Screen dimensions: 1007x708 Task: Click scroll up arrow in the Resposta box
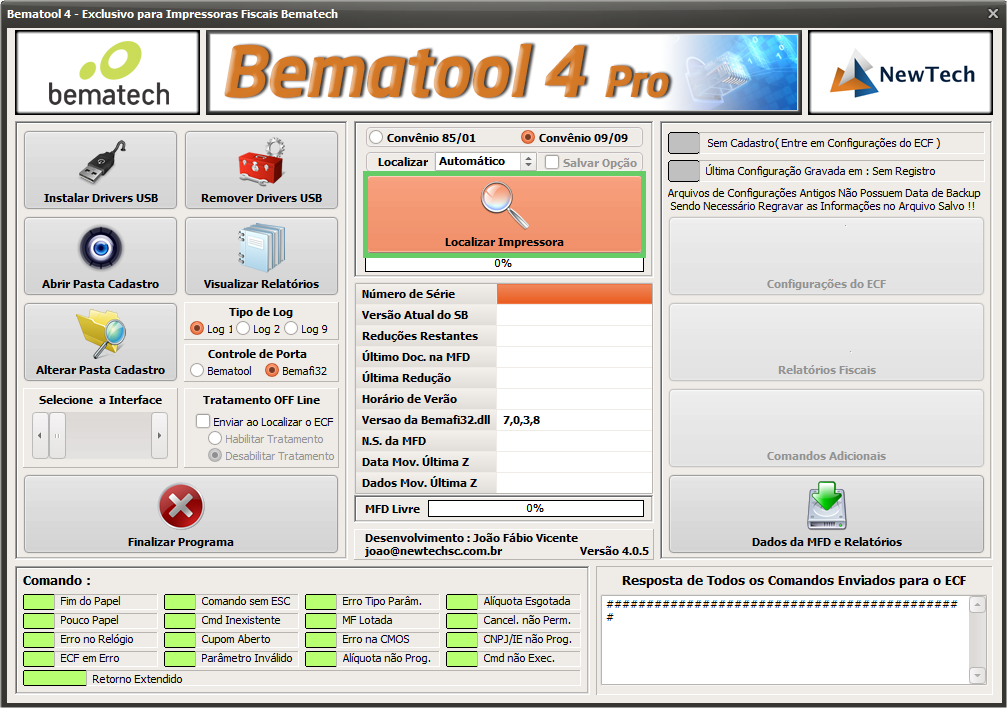(977, 605)
